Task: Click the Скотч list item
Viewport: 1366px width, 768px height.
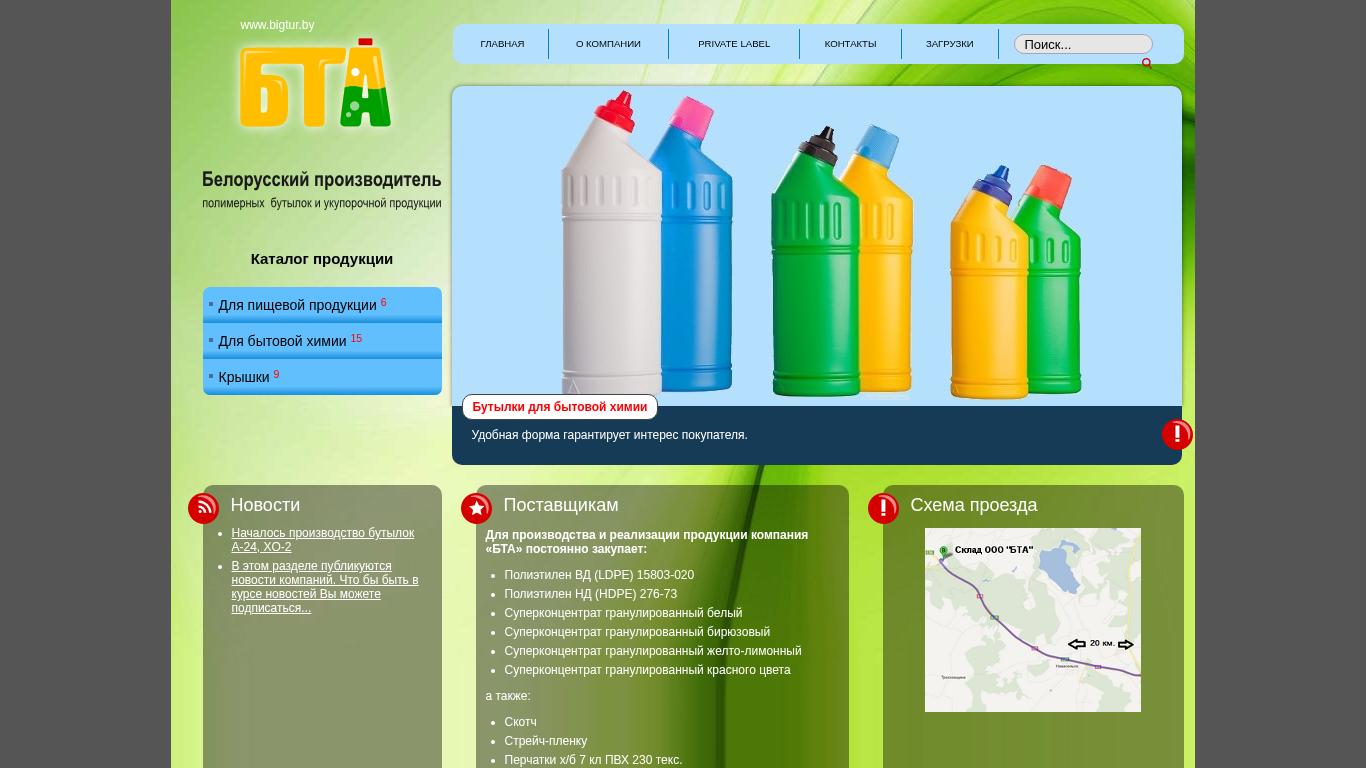Action: 520,722
